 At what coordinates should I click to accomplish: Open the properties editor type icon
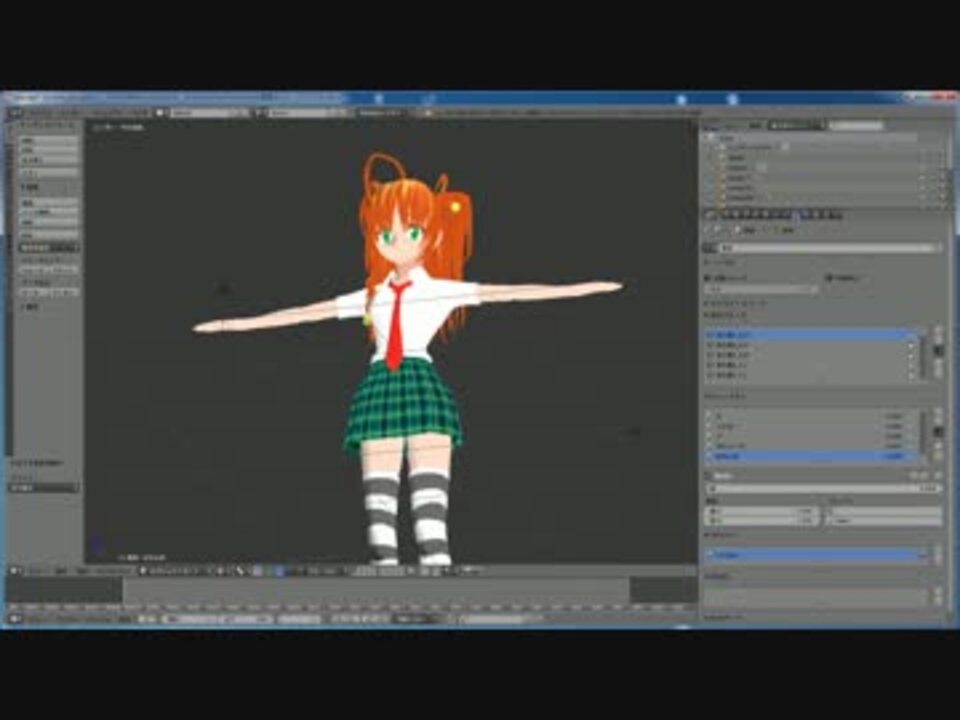[x=710, y=215]
